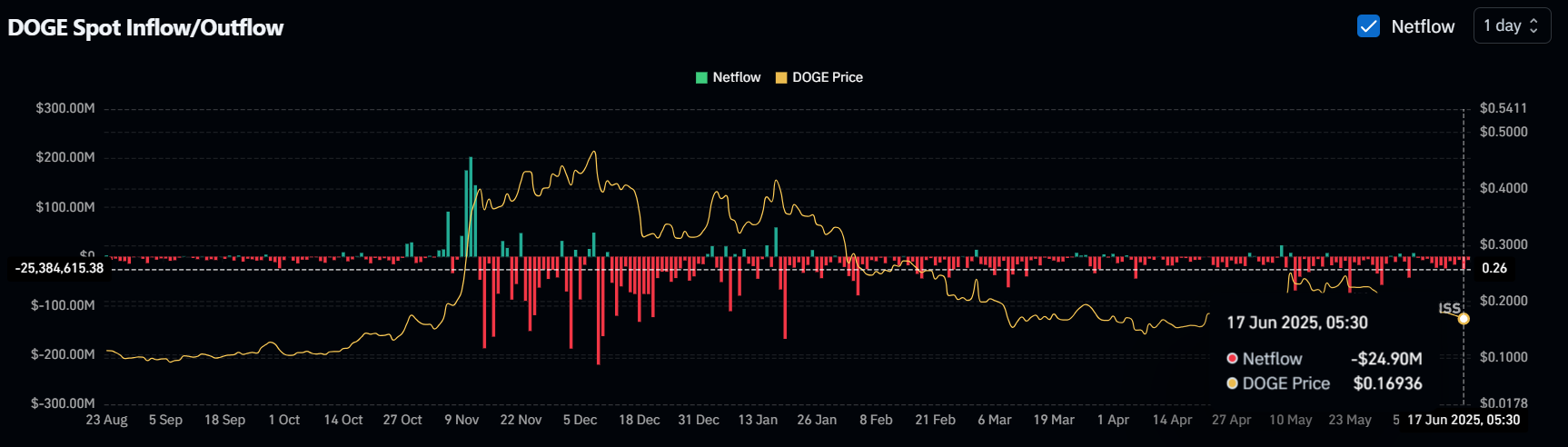Click the 13 Jan date label
Viewport: 1568px width, 447px height.
coord(758,420)
